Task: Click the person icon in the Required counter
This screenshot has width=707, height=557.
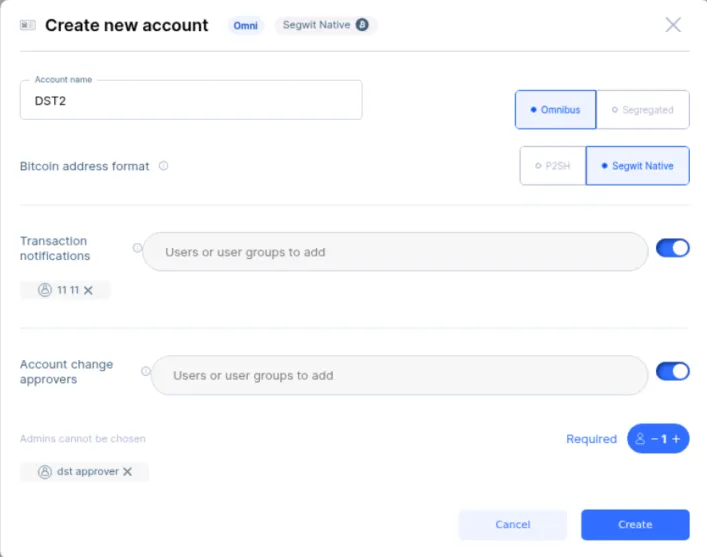Action: click(x=640, y=439)
